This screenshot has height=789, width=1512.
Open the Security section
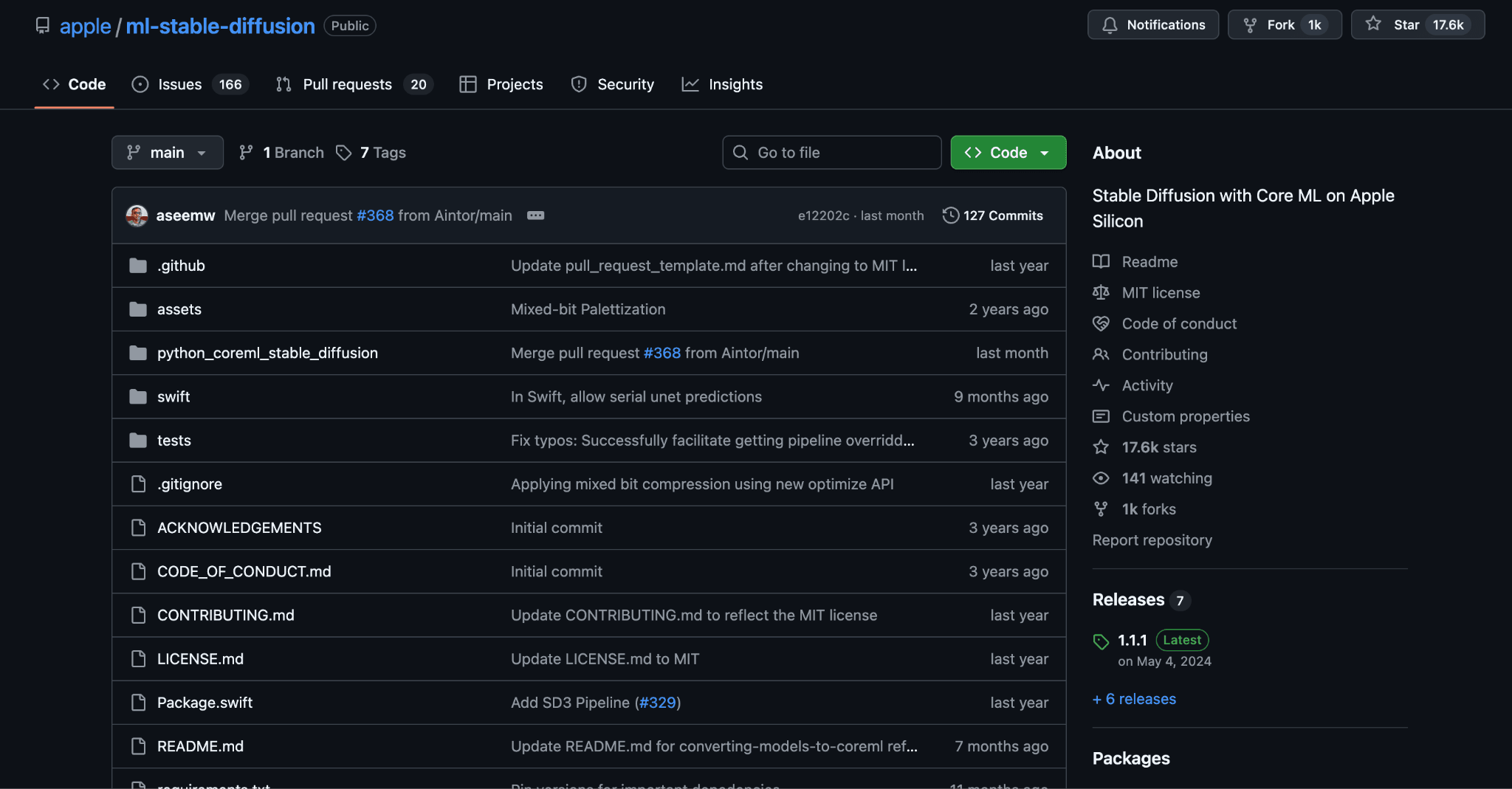[x=626, y=84]
